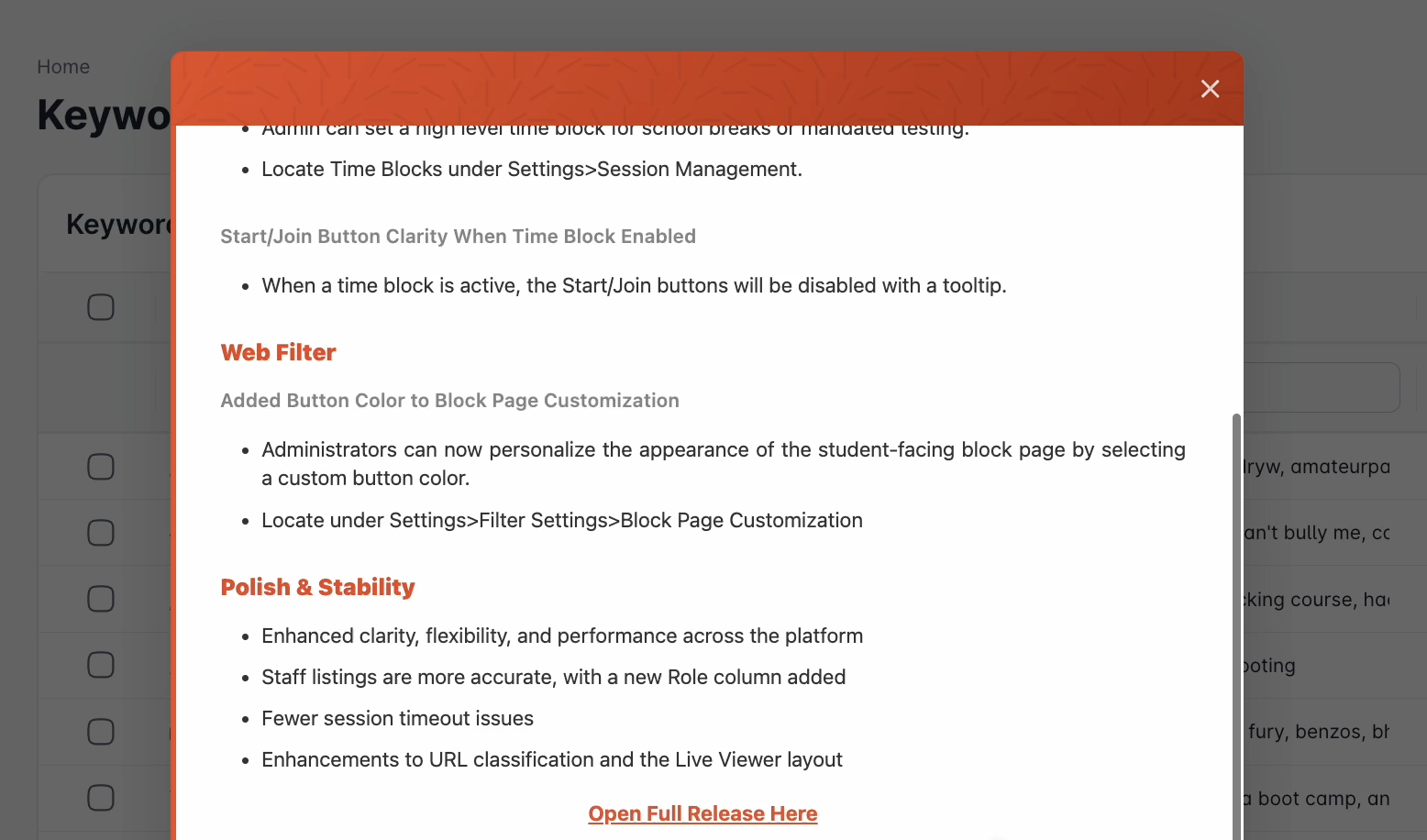Image resolution: width=1427 pixels, height=840 pixels.
Task: Select the checkbox for the row ending 'ooting'
Action: coord(101,665)
